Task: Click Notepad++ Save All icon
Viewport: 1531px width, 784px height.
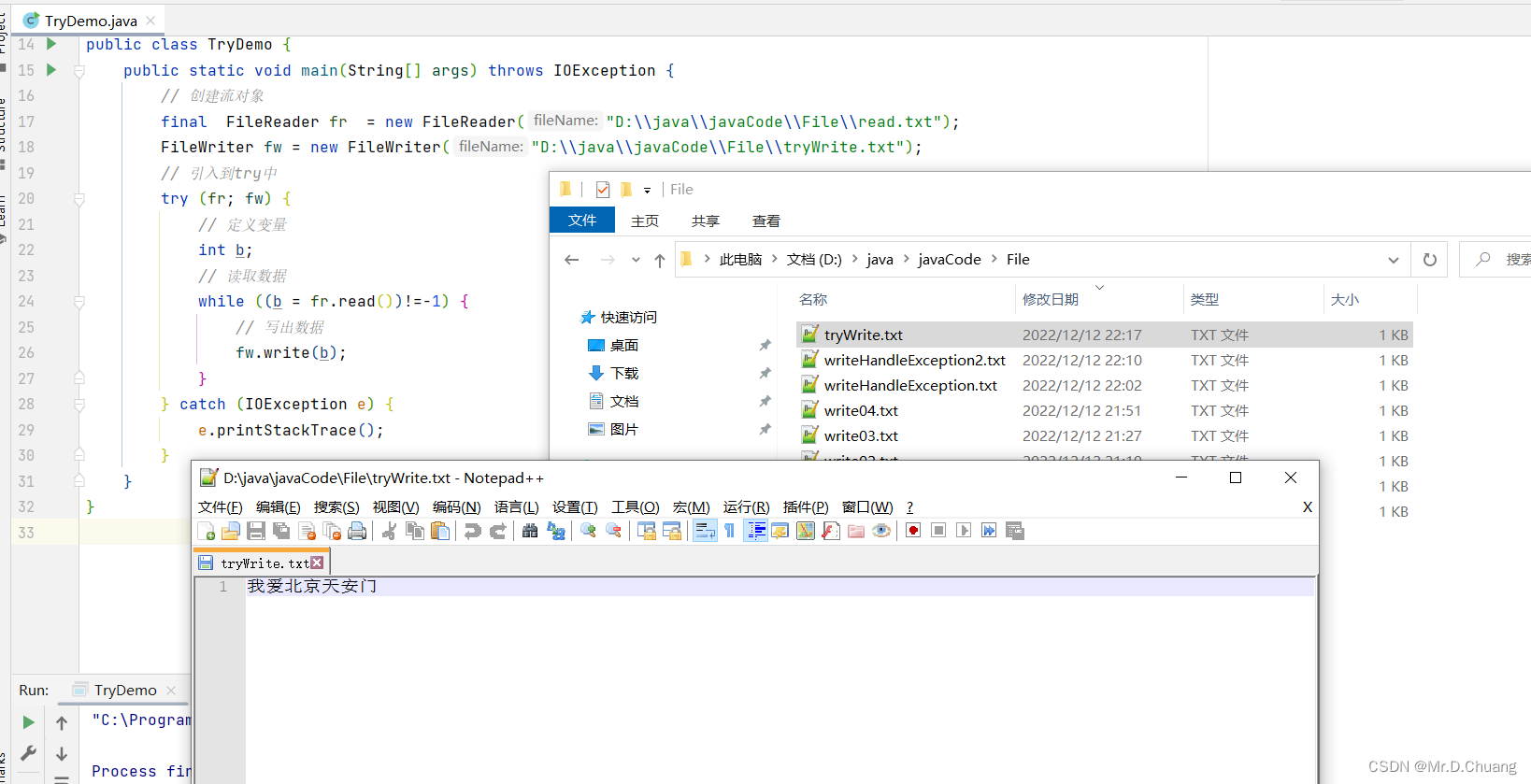Action: 281,531
